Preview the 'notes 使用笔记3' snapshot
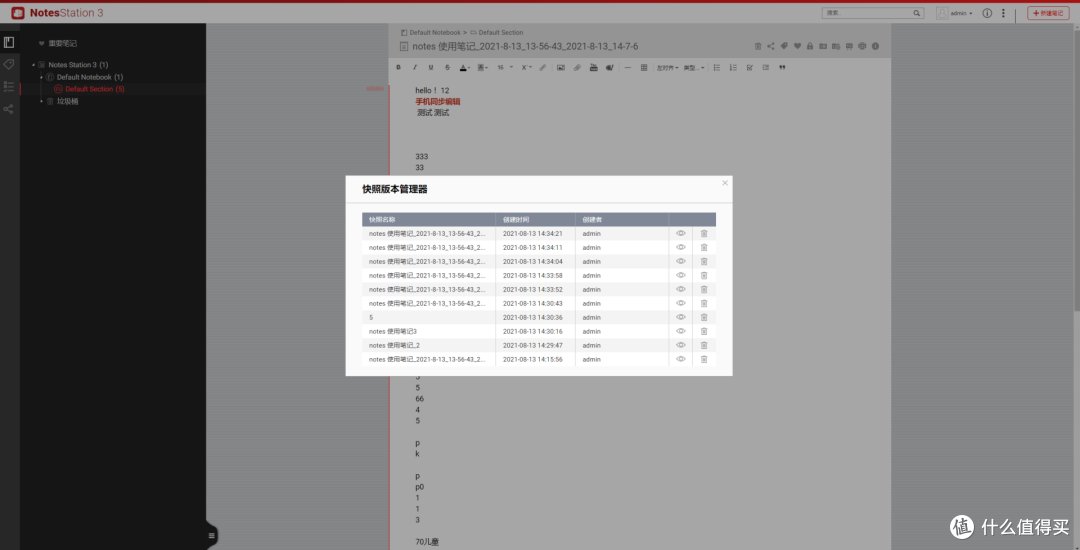This screenshot has width=1080, height=550. (x=681, y=331)
